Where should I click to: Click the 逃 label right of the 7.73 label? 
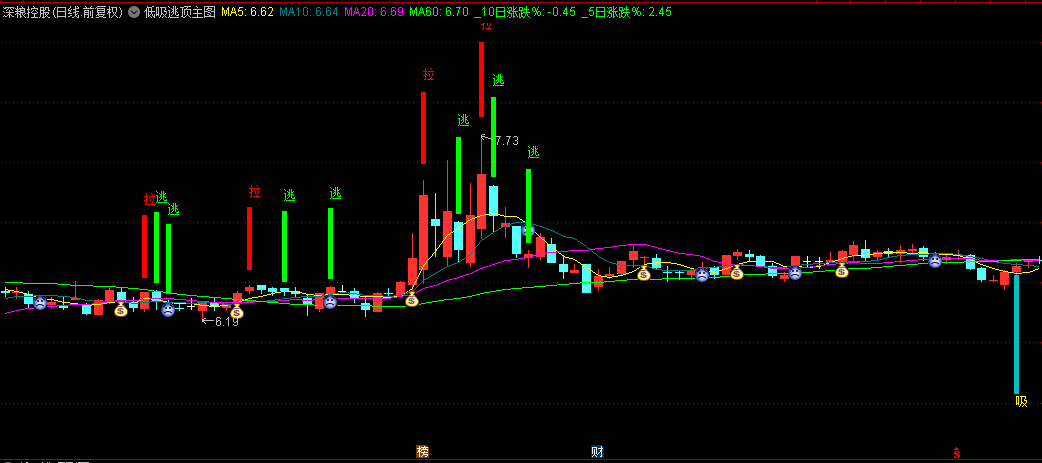[x=533, y=152]
